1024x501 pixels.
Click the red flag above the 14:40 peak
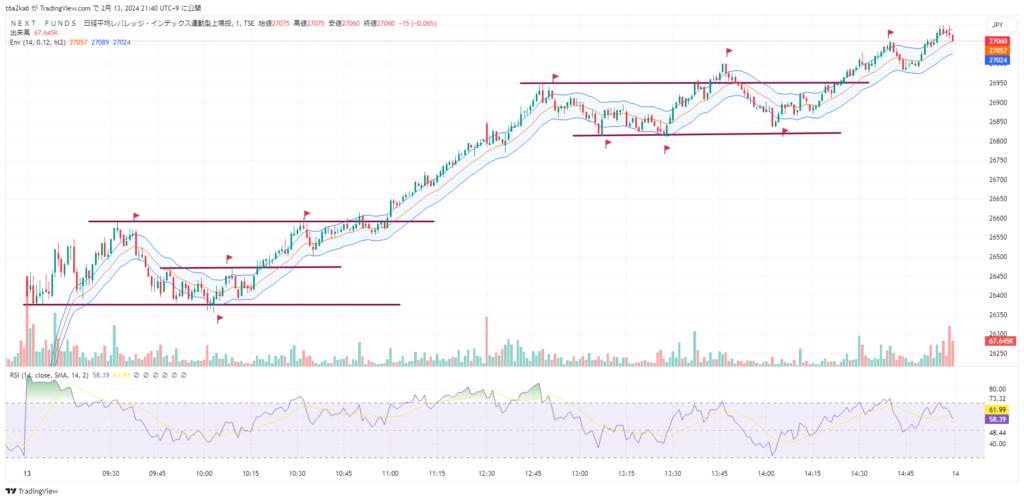click(890, 33)
